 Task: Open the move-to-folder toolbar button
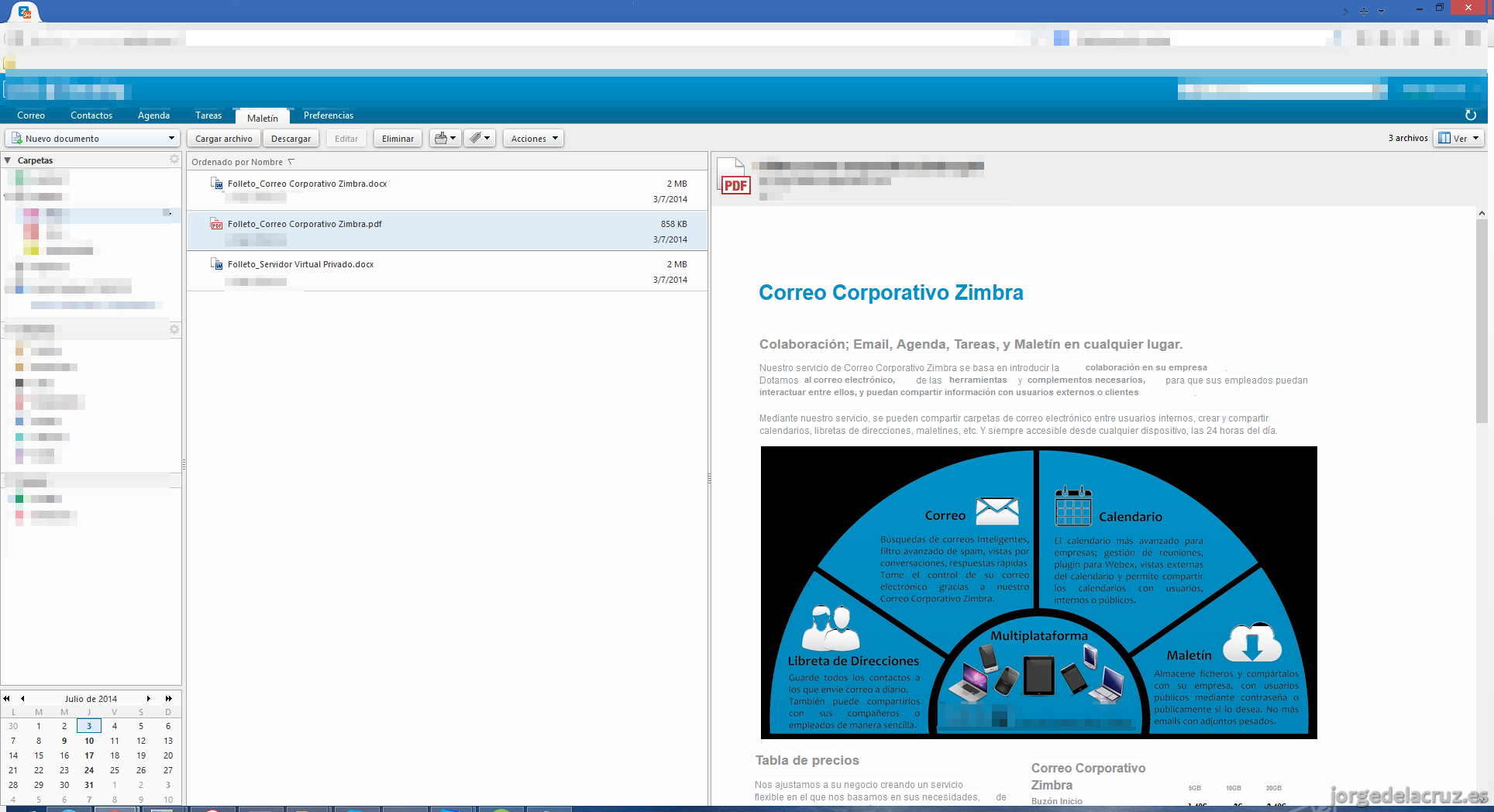(x=446, y=139)
